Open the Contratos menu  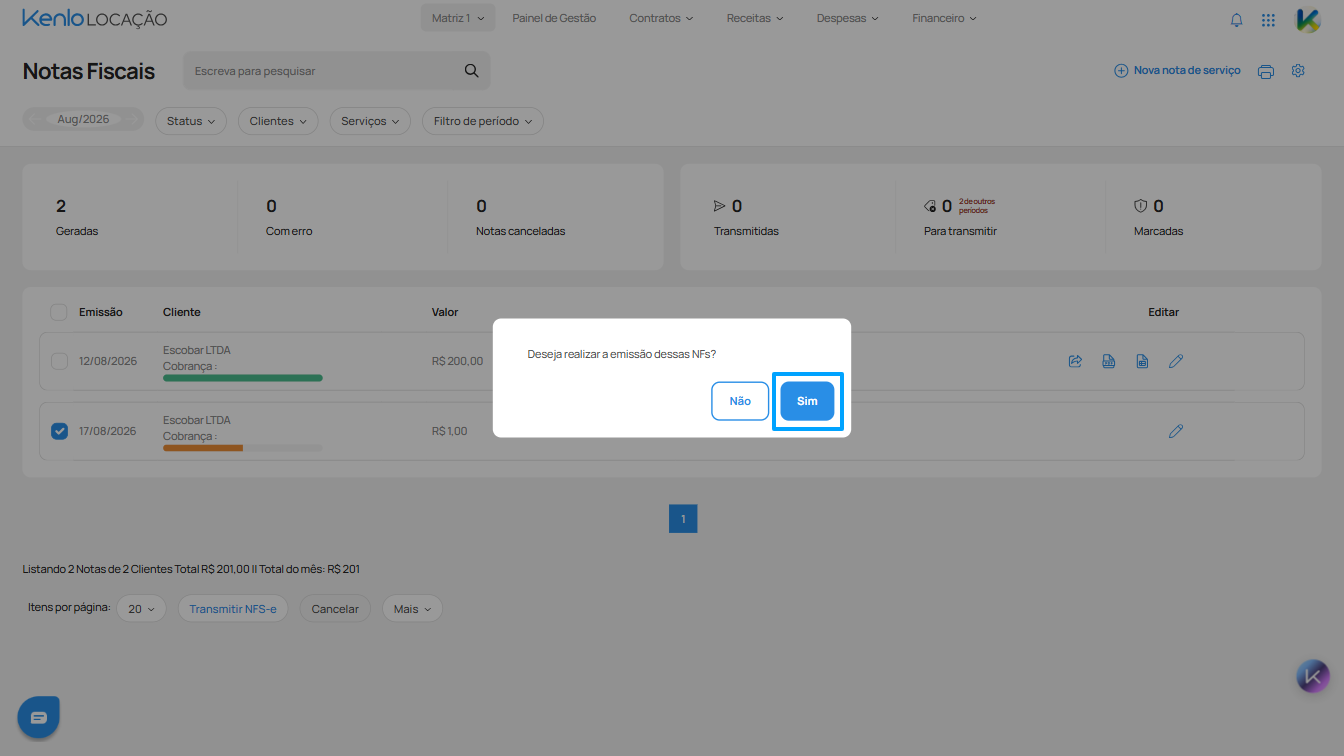(x=661, y=18)
